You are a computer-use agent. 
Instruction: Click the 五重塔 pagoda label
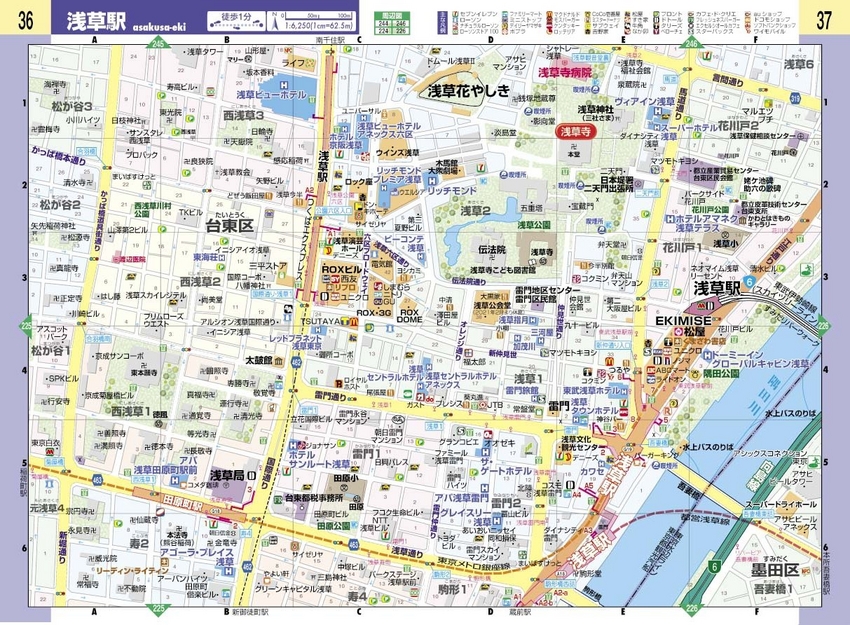click(x=531, y=207)
